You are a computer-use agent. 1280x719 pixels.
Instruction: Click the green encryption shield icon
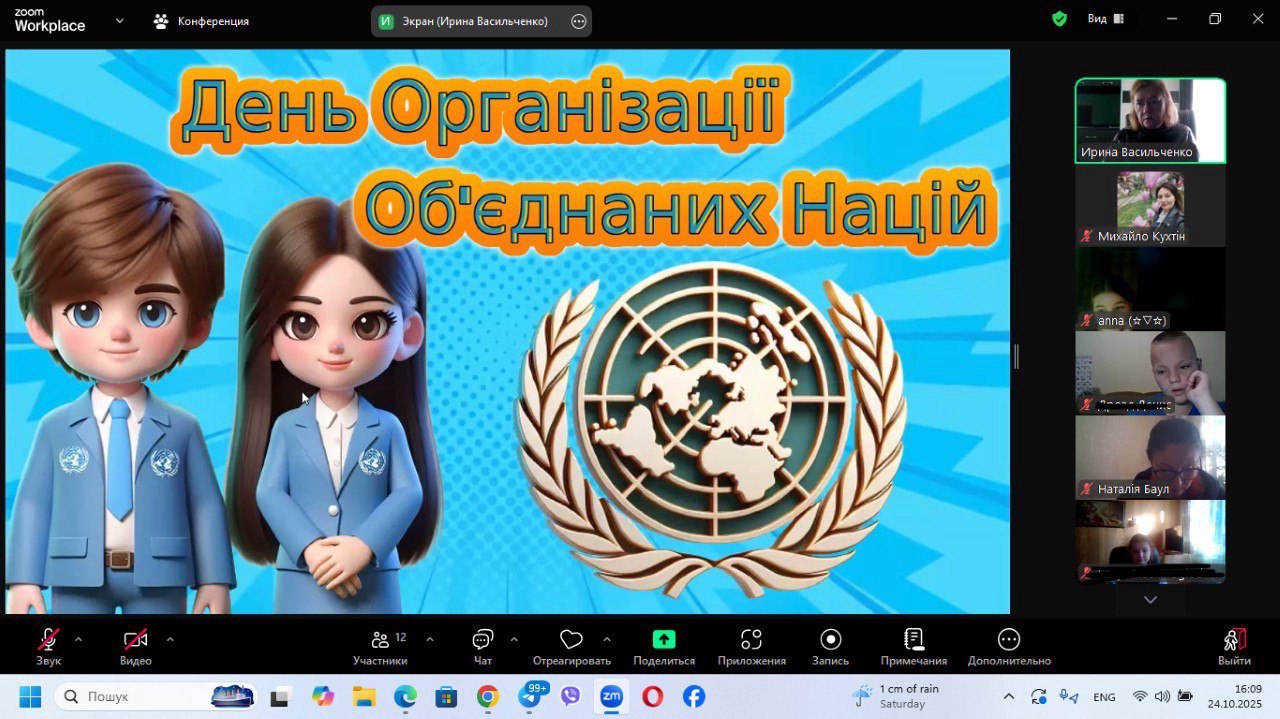point(1059,19)
